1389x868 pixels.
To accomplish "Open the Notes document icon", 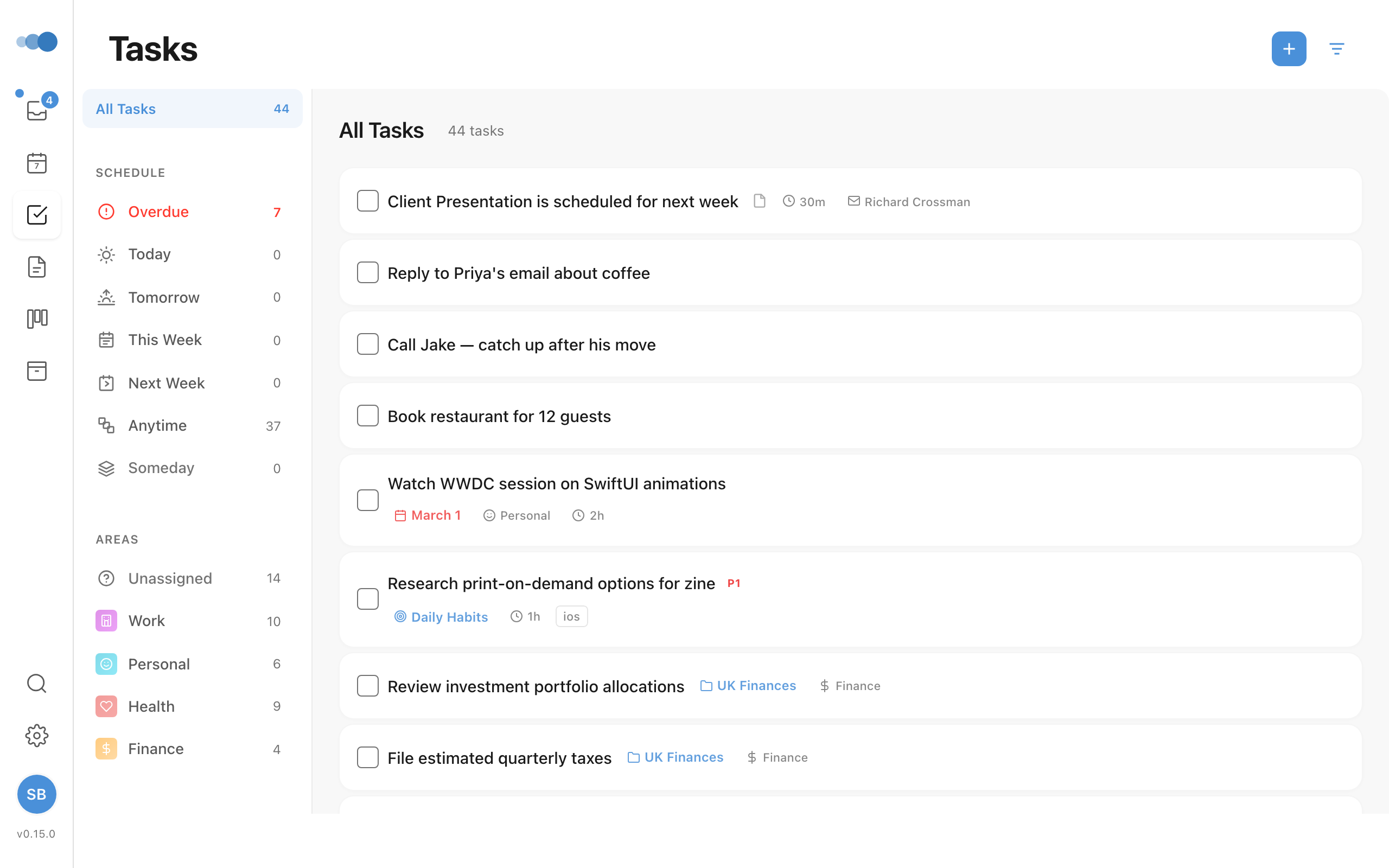I will coord(37,266).
